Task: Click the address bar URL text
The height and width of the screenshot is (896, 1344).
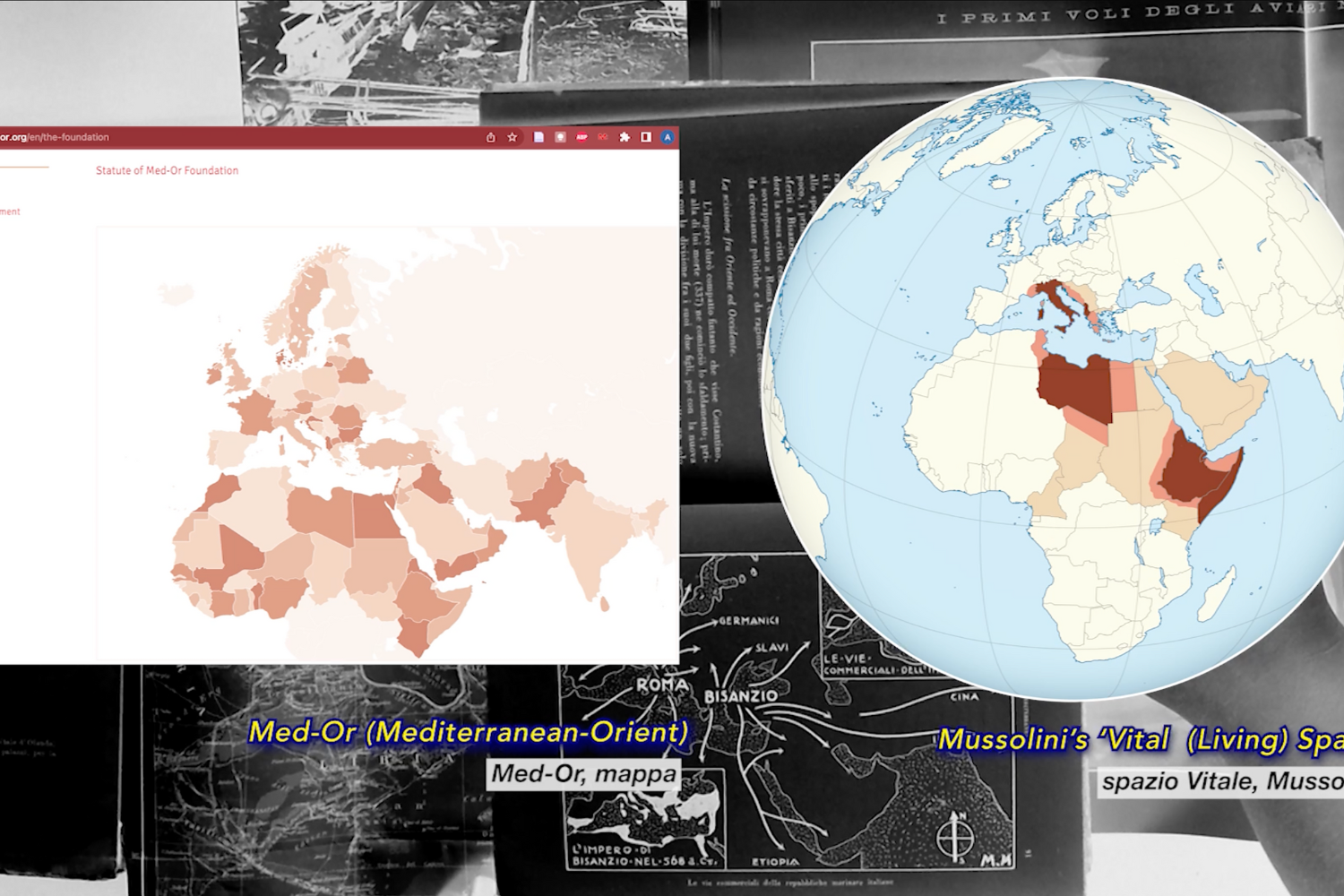Action: (x=54, y=137)
